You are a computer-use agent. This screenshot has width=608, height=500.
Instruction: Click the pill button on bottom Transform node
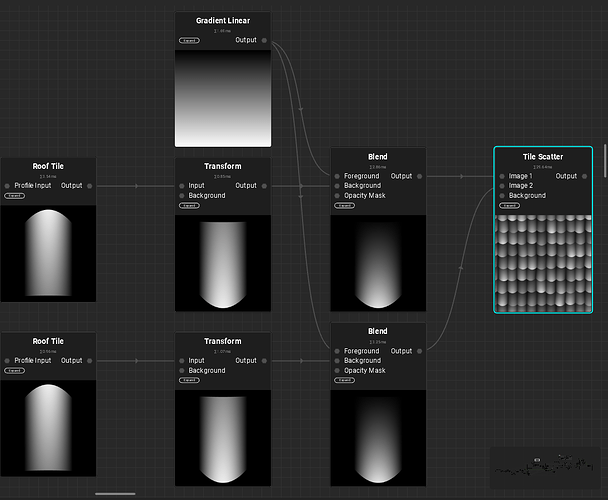point(189,380)
